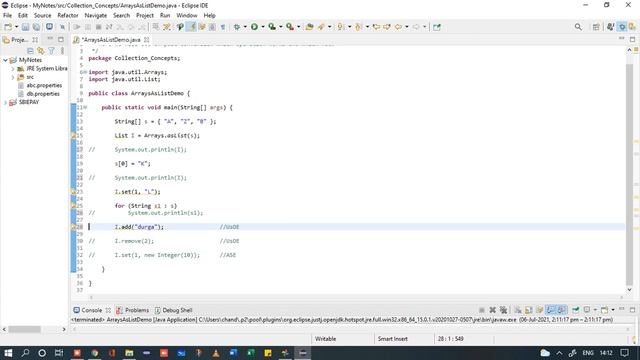Toggle Show Console on standard output
The image size is (640, 360).
pyautogui.click(x=551, y=310)
